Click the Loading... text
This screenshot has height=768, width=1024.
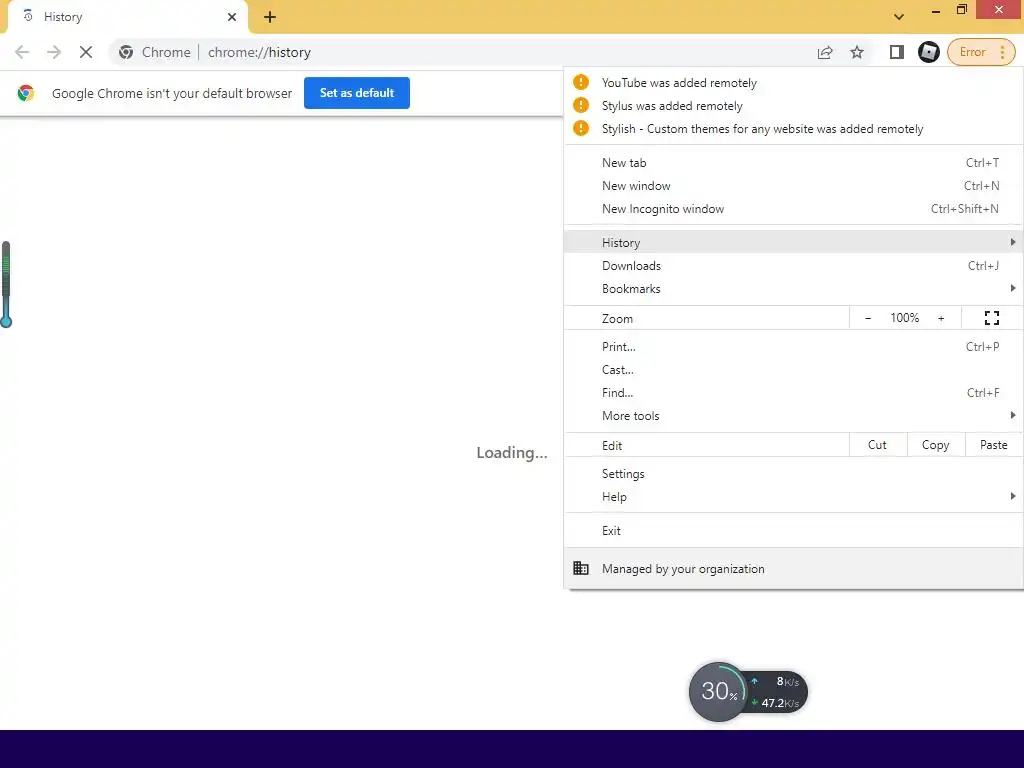click(512, 453)
